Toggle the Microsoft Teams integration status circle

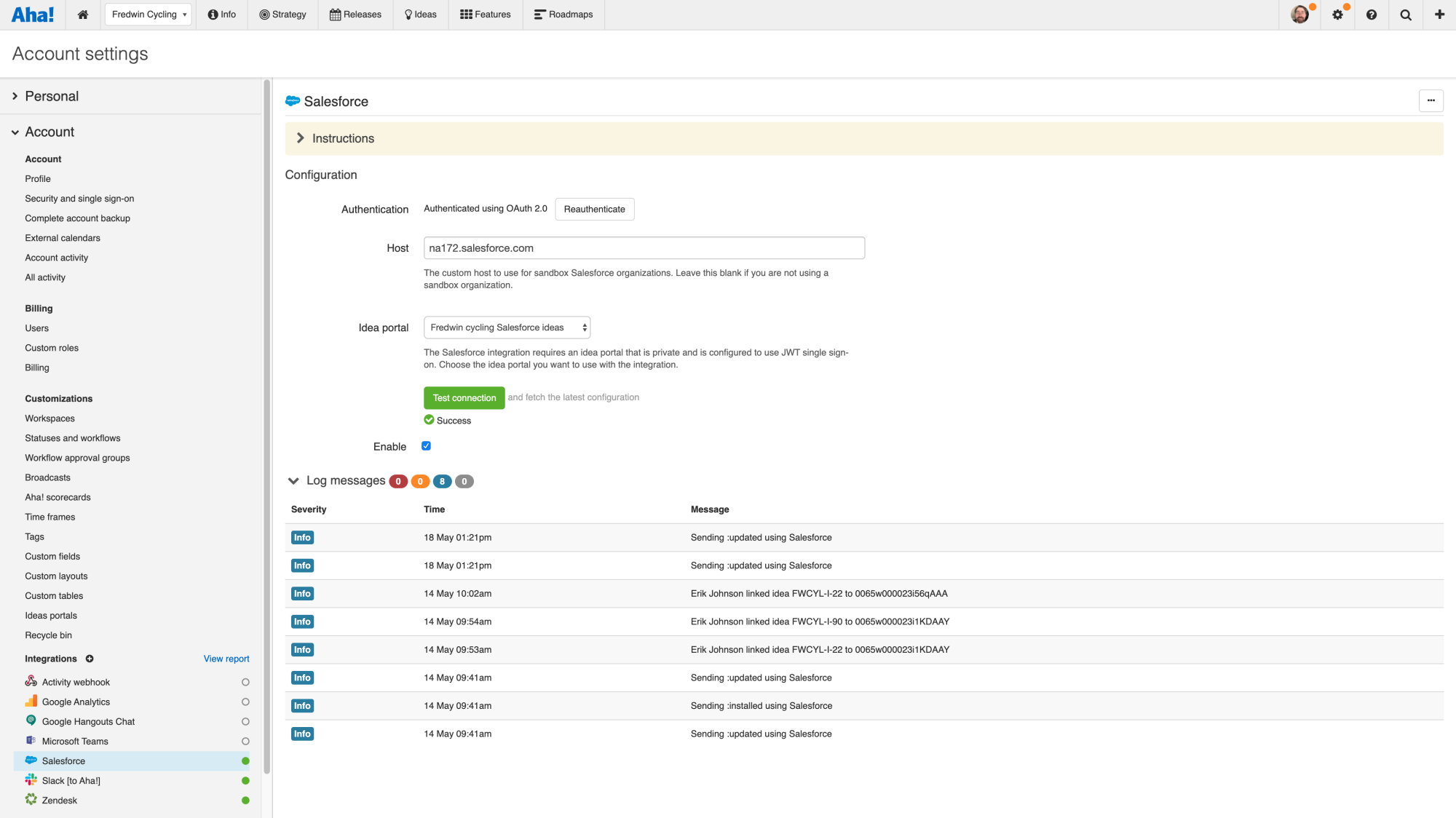pyautogui.click(x=245, y=741)
